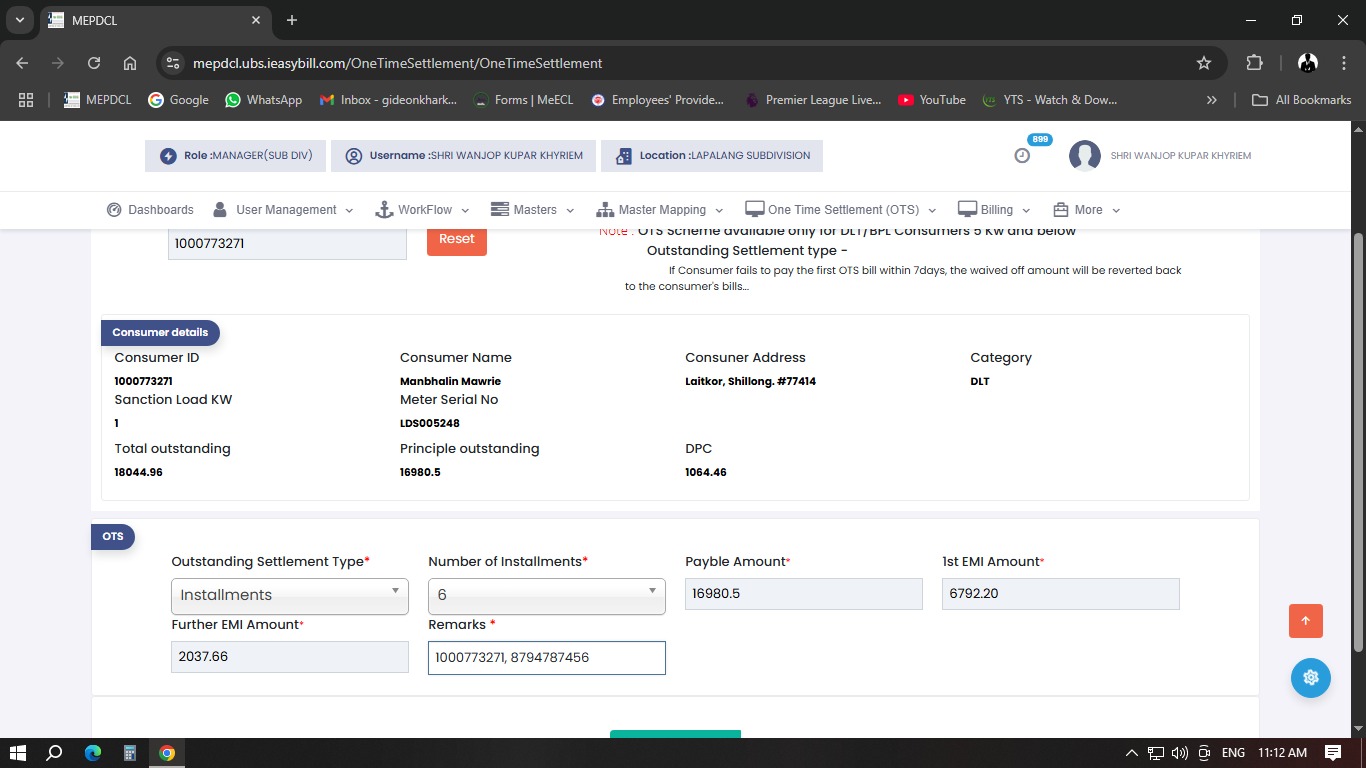Bookmark this page with the star icon
The image size is (1366, 768).
1204,63
